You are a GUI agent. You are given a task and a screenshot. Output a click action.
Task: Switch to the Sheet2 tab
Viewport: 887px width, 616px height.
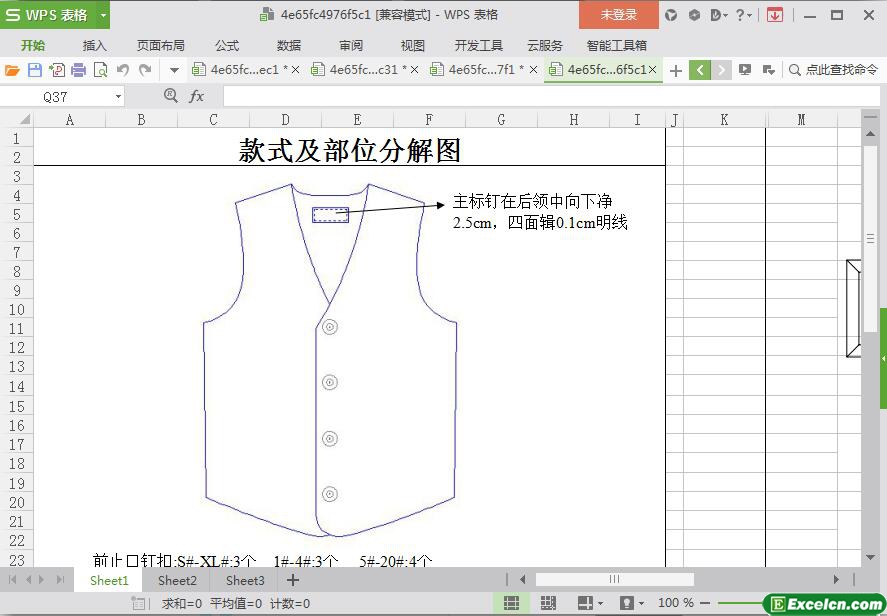point(177,580)
